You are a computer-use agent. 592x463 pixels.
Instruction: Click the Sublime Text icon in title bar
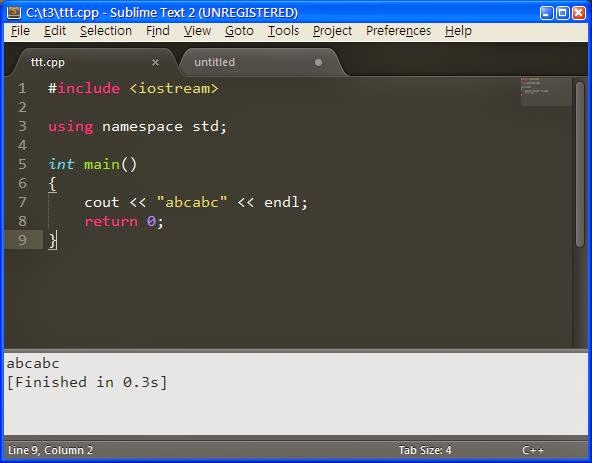14,12
